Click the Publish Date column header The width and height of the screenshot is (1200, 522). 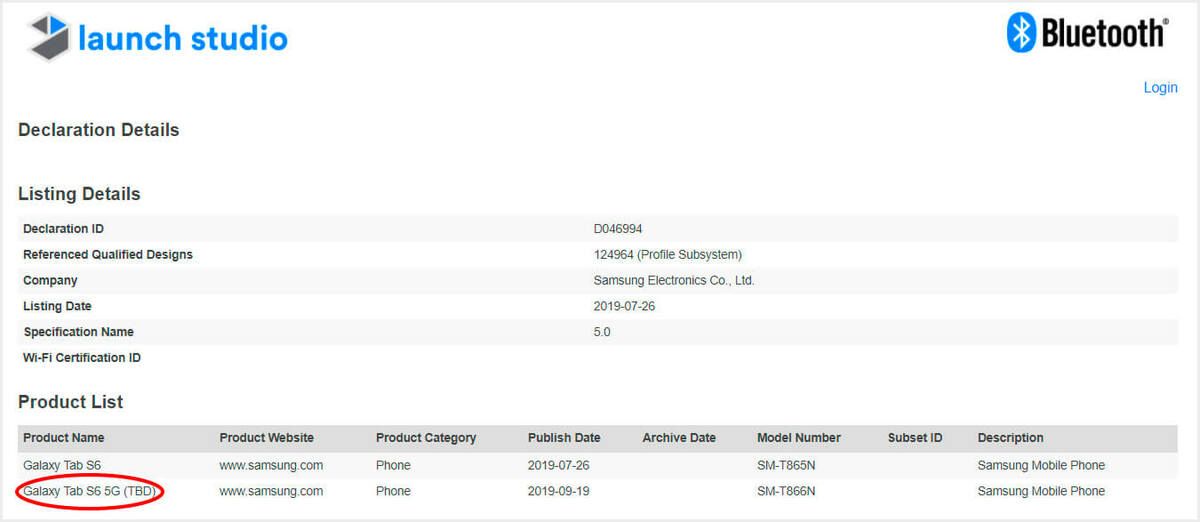(x=564, y=438)
